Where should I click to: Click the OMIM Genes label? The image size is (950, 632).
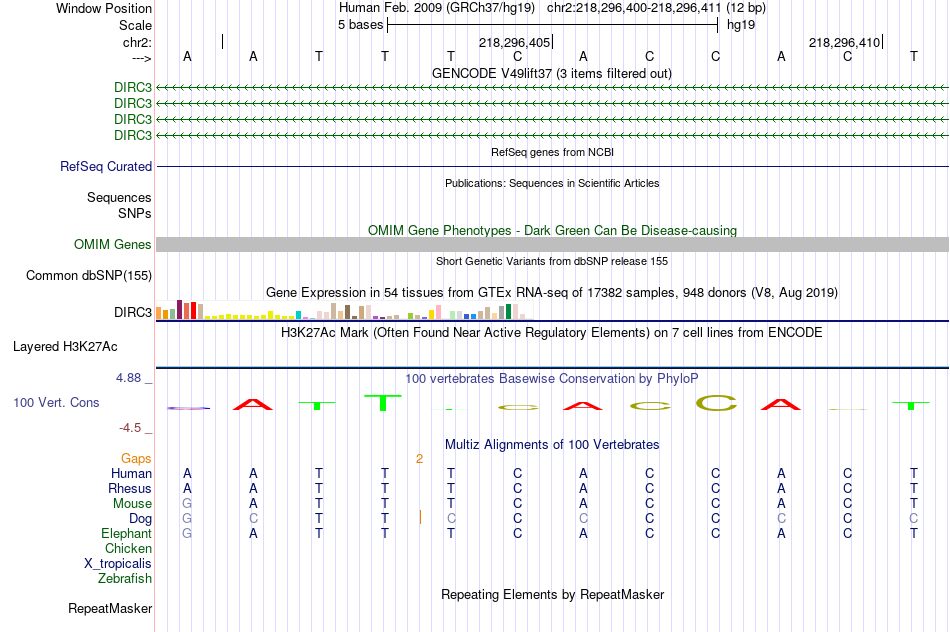click(x=112, y=244)
